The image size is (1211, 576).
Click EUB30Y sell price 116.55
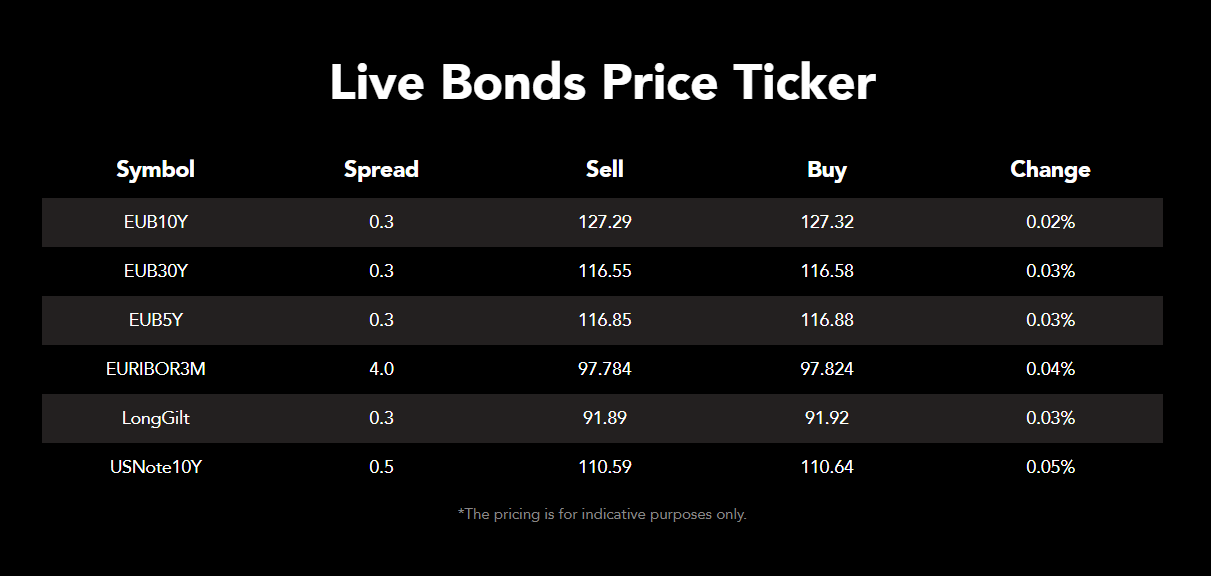(x=604, y=271)
